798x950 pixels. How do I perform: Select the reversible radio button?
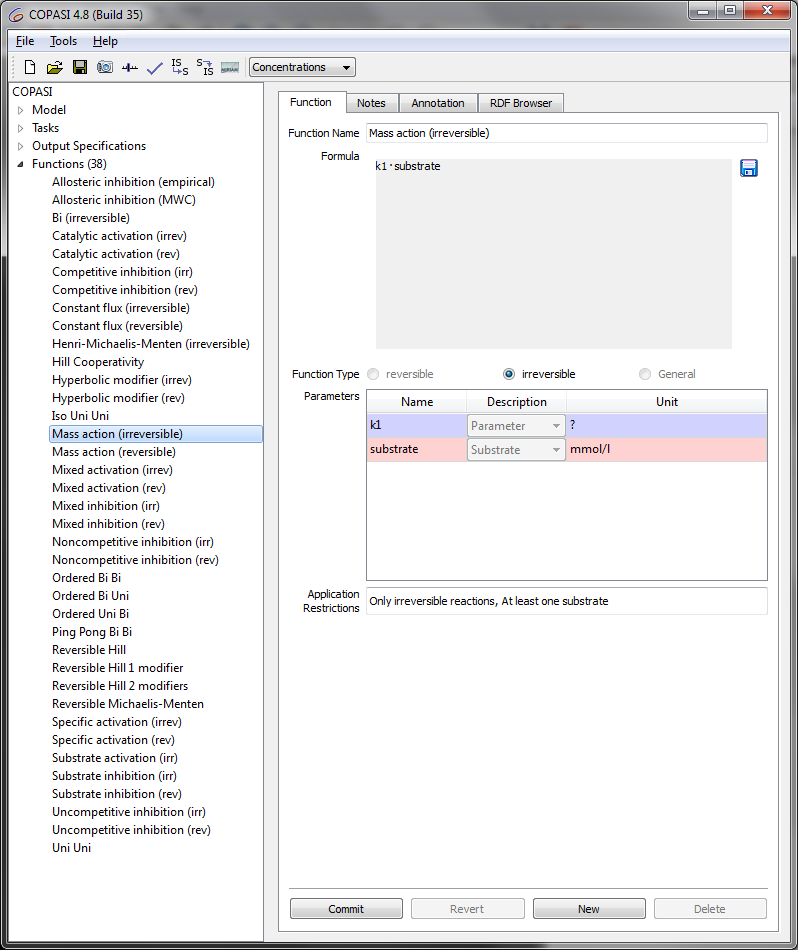(374, 374)
